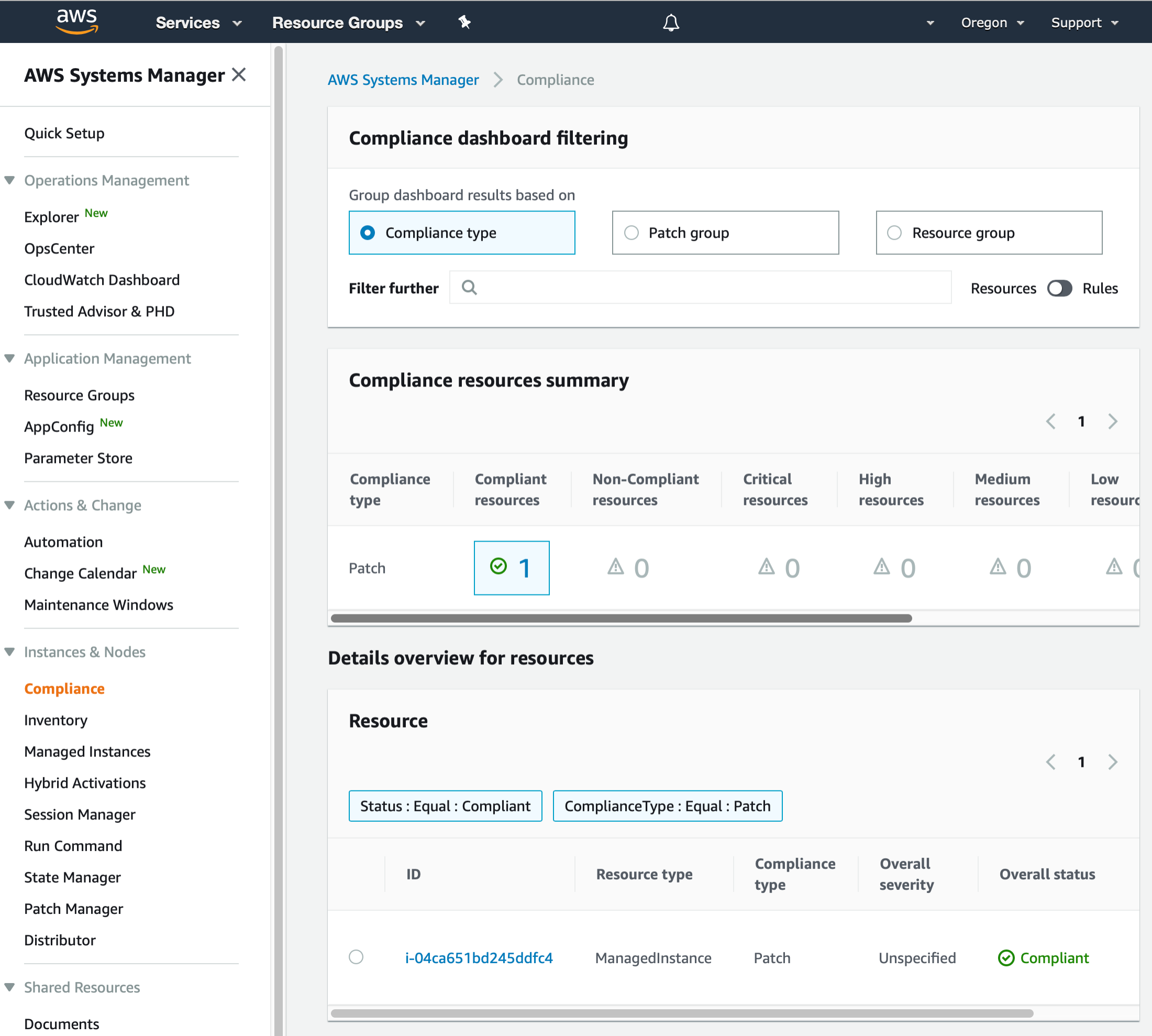Open Patch Manager in the sidebar
The width and height of the screenshot is (1152, 1036).
coord(73,909)
